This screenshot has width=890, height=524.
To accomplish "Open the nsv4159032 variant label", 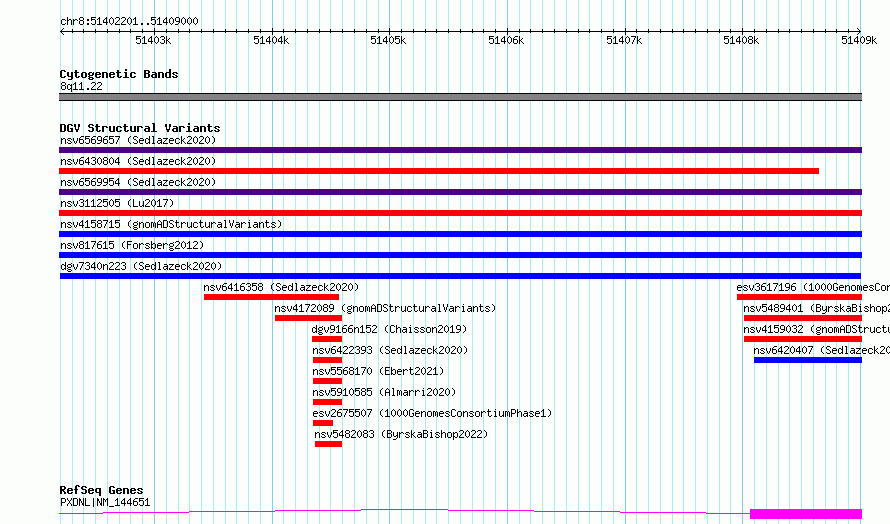I will click(x=816, y=329).
